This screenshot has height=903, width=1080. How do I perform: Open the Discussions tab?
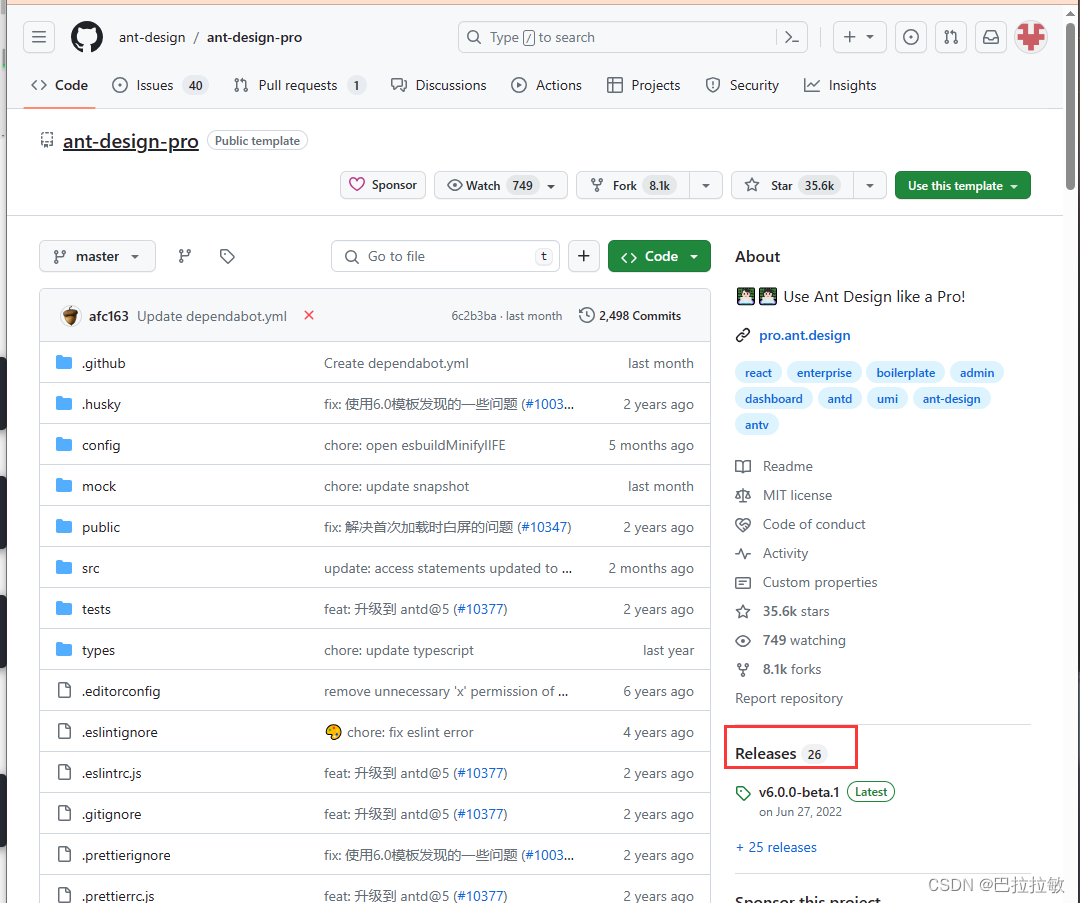click(439, 85)
